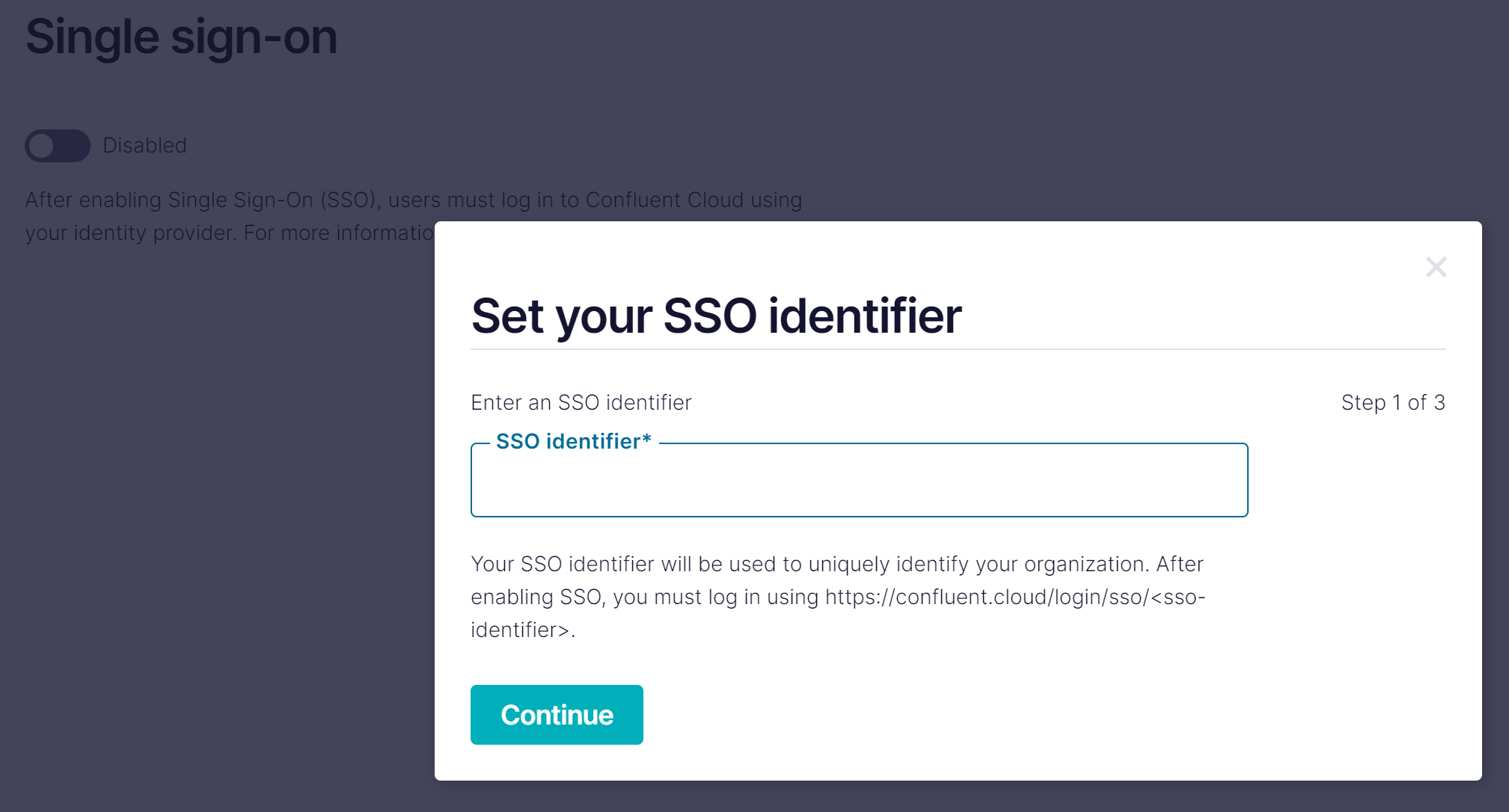Click the "Enter an SSO identifier" prompt
1509x812 pixels.
click(581, 403)
